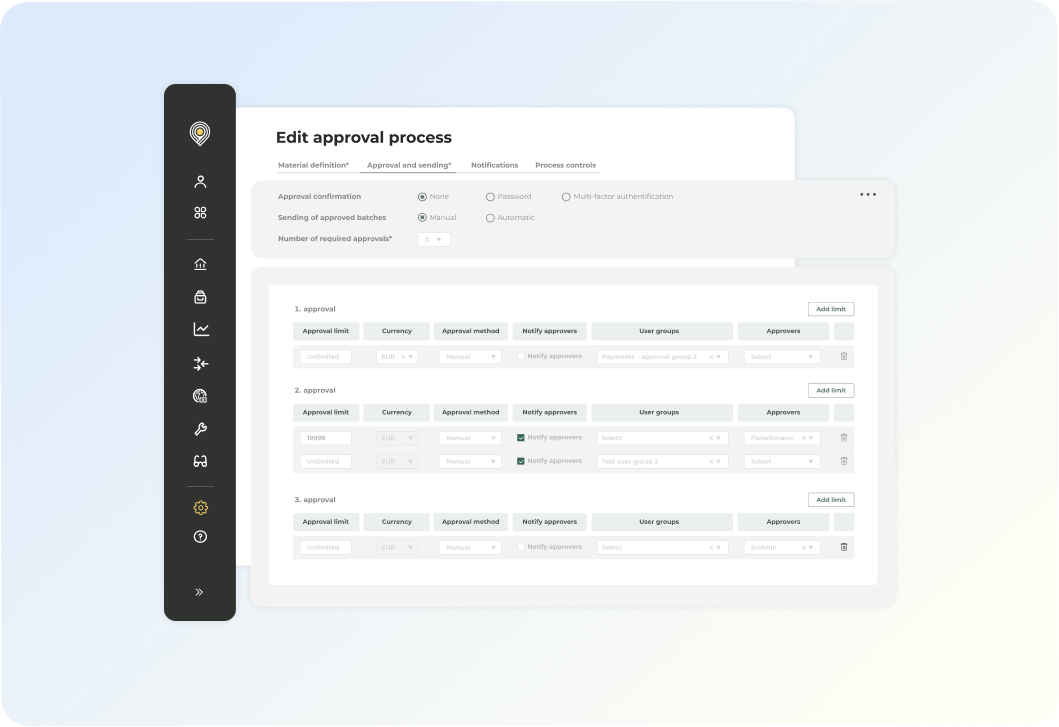
Task: Open the help question mark icon
Action: pos(200,537)
